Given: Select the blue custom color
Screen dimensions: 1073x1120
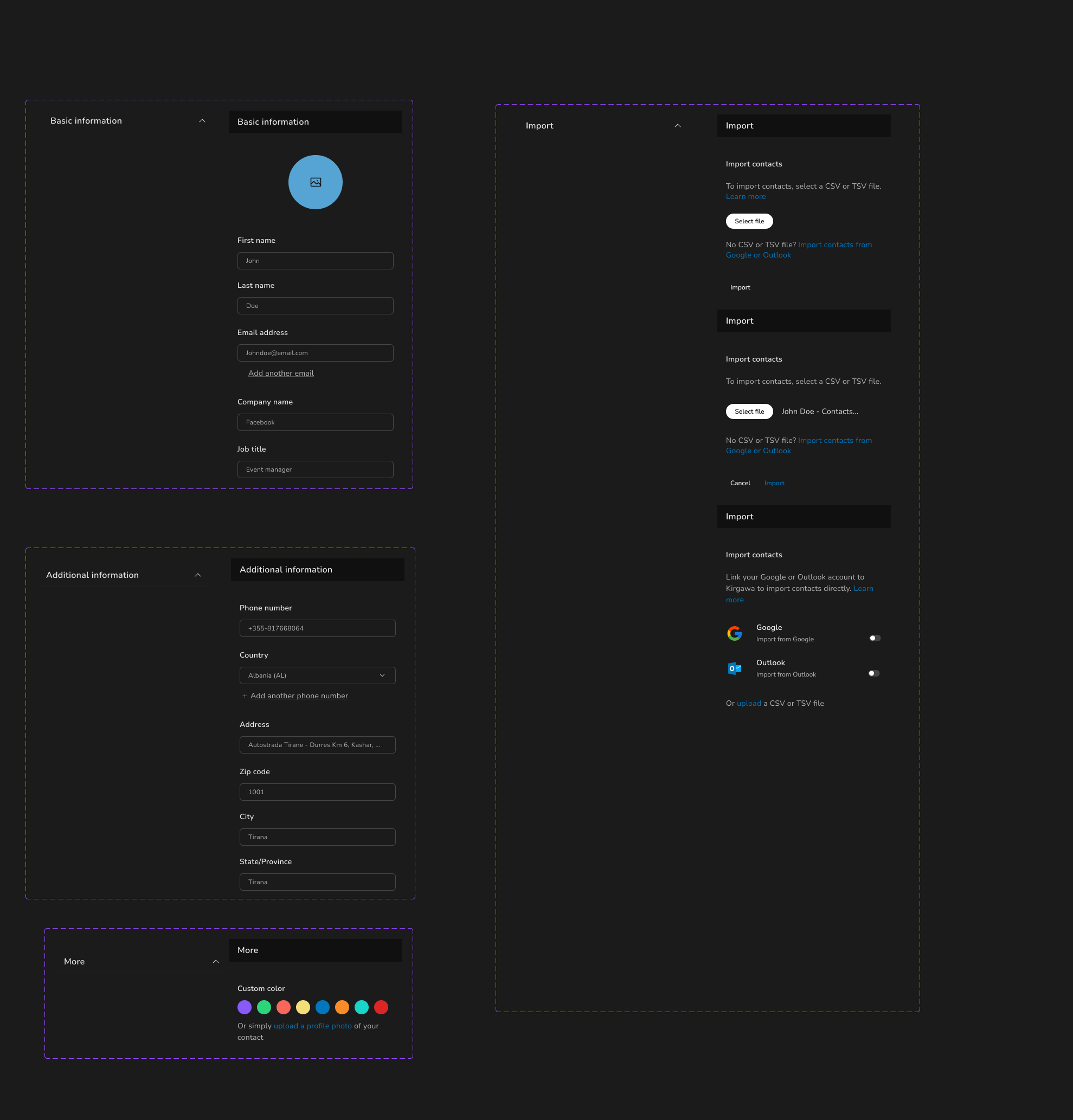Looking at the screenshot, I should [323, 1007].
